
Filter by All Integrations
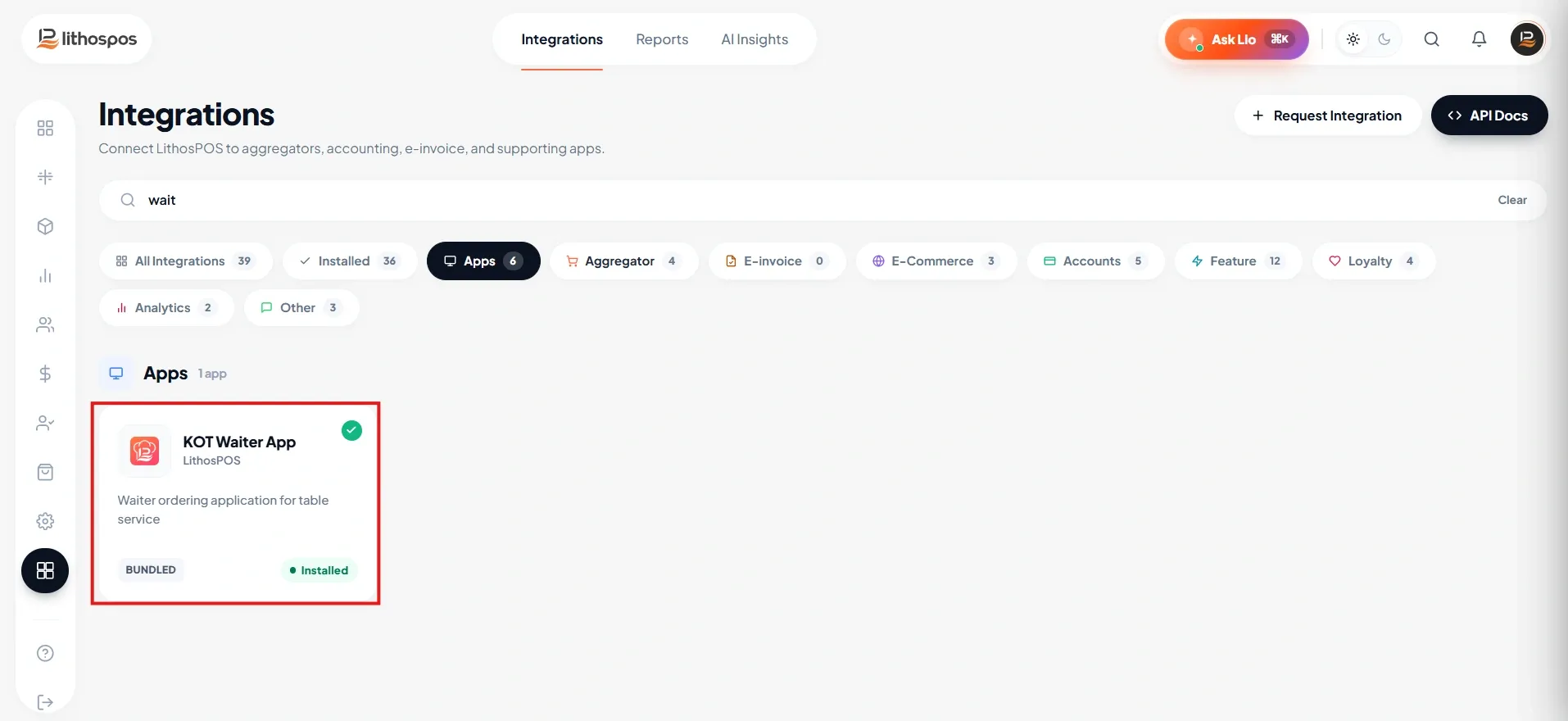click(x=186, y=261)
